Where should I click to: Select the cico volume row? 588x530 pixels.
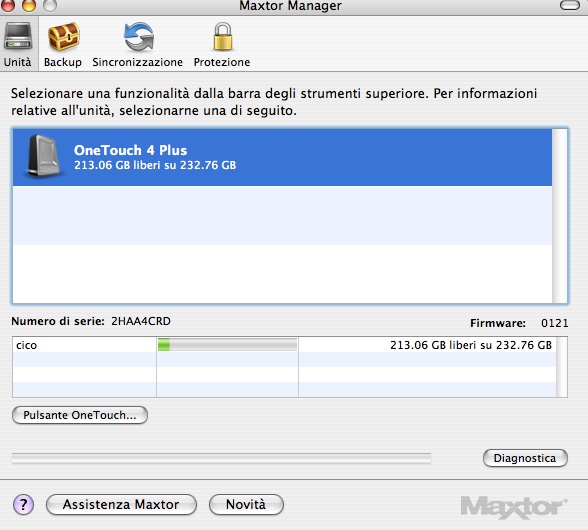284,345
